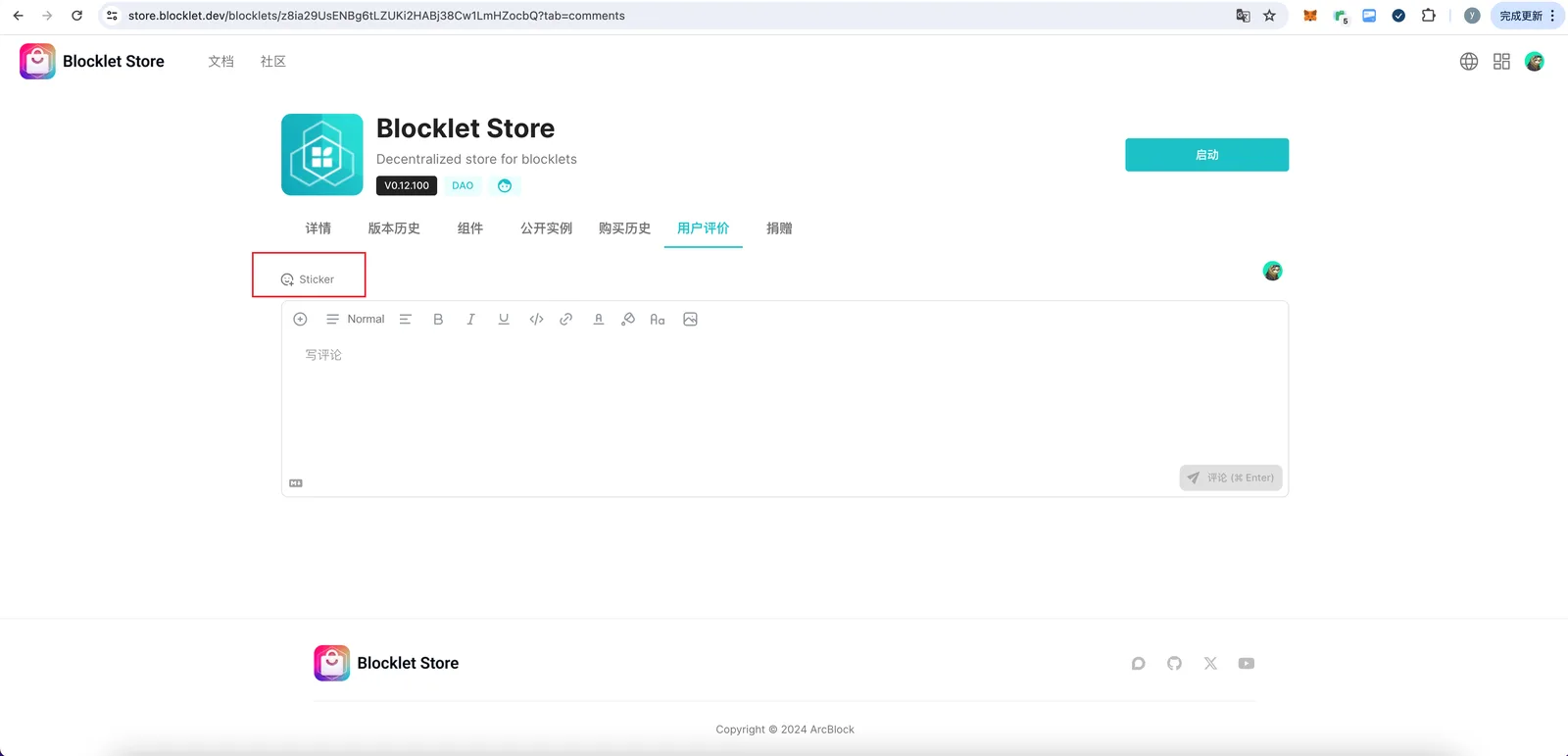The height and width of the screenshot is (756, 1568).
Task: Toggle underline formatting in comment editor
Action: tap(504, 320)
